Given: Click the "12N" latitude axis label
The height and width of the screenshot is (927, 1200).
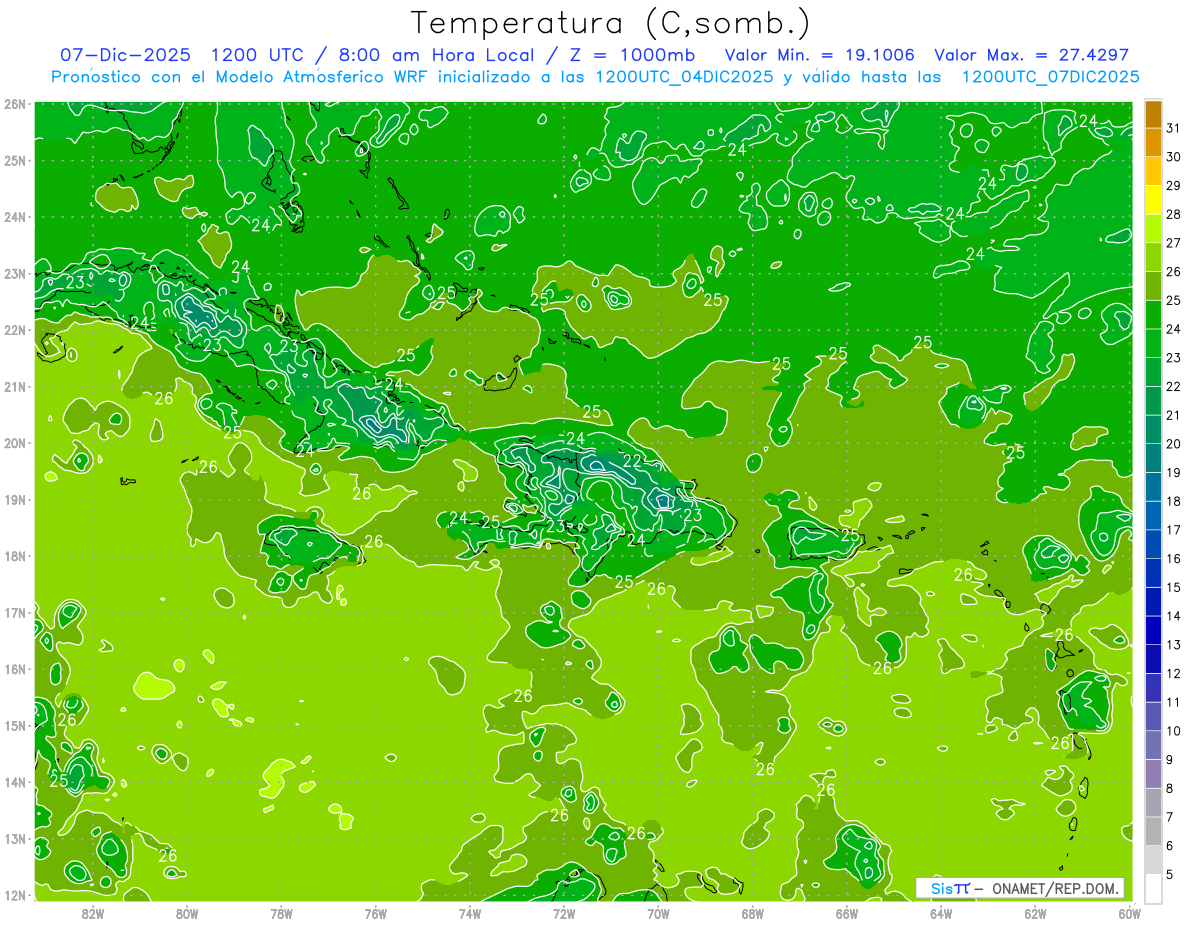Looking at the screenshot, I should pyautogui.click(x=15, y=895).
